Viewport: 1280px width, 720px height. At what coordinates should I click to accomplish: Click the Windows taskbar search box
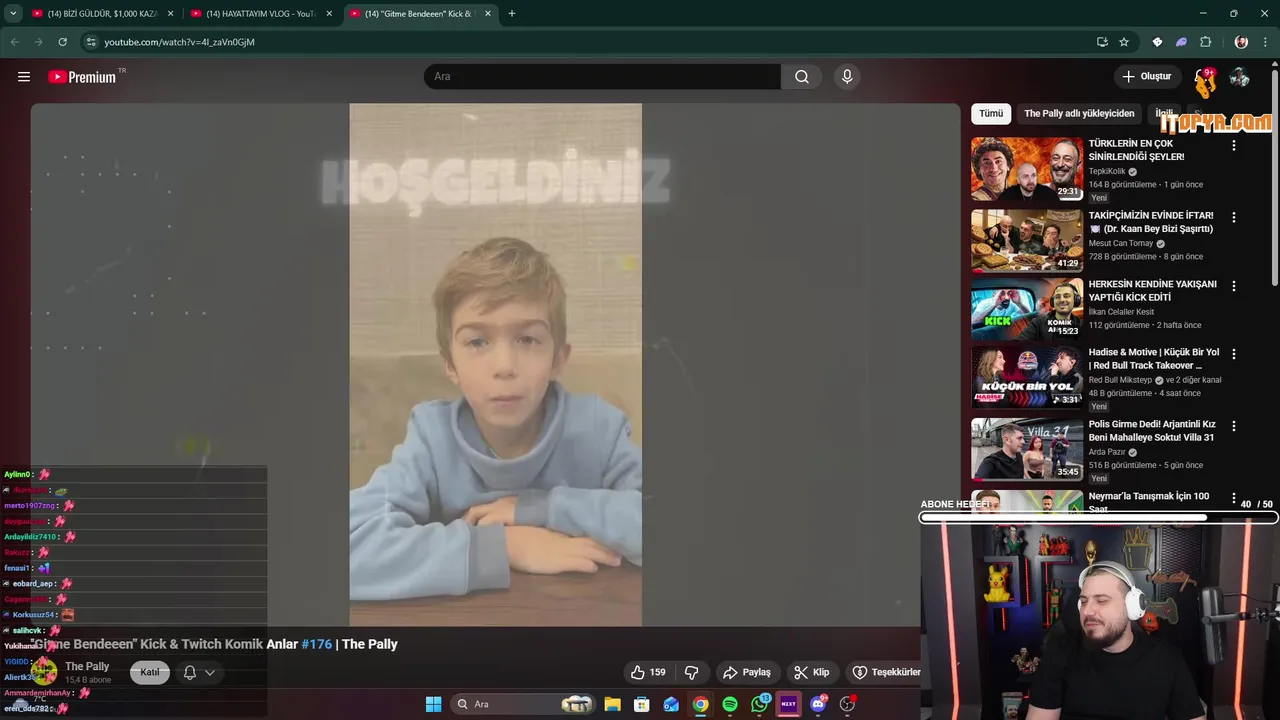point(522,704)
